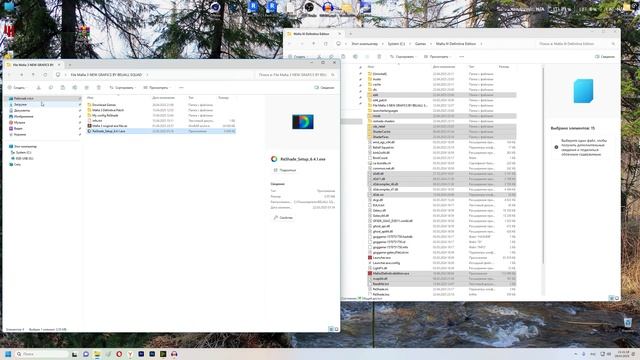This screenshot has width=640, height=360.
Task: Open the Просмотреть dropdown in front window
Action: click(x=157, y=88)
